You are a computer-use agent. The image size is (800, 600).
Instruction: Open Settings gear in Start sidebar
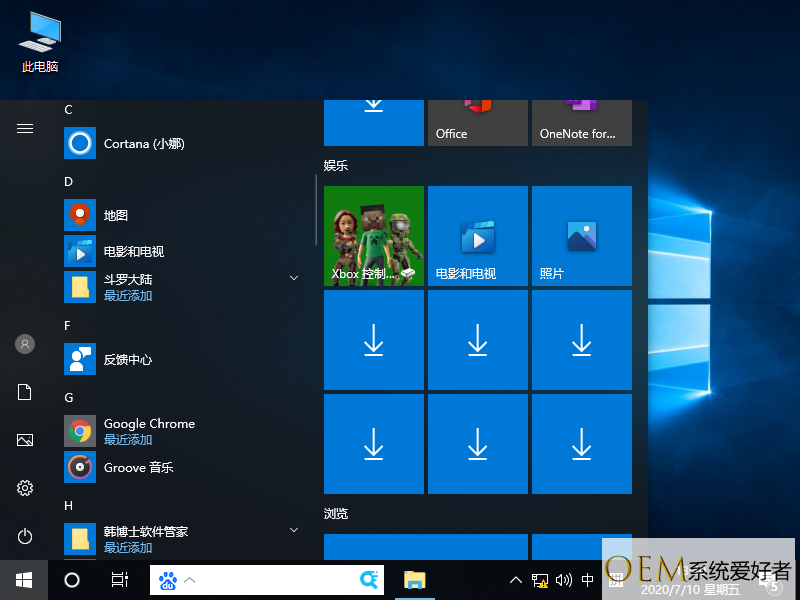(25, 488)
